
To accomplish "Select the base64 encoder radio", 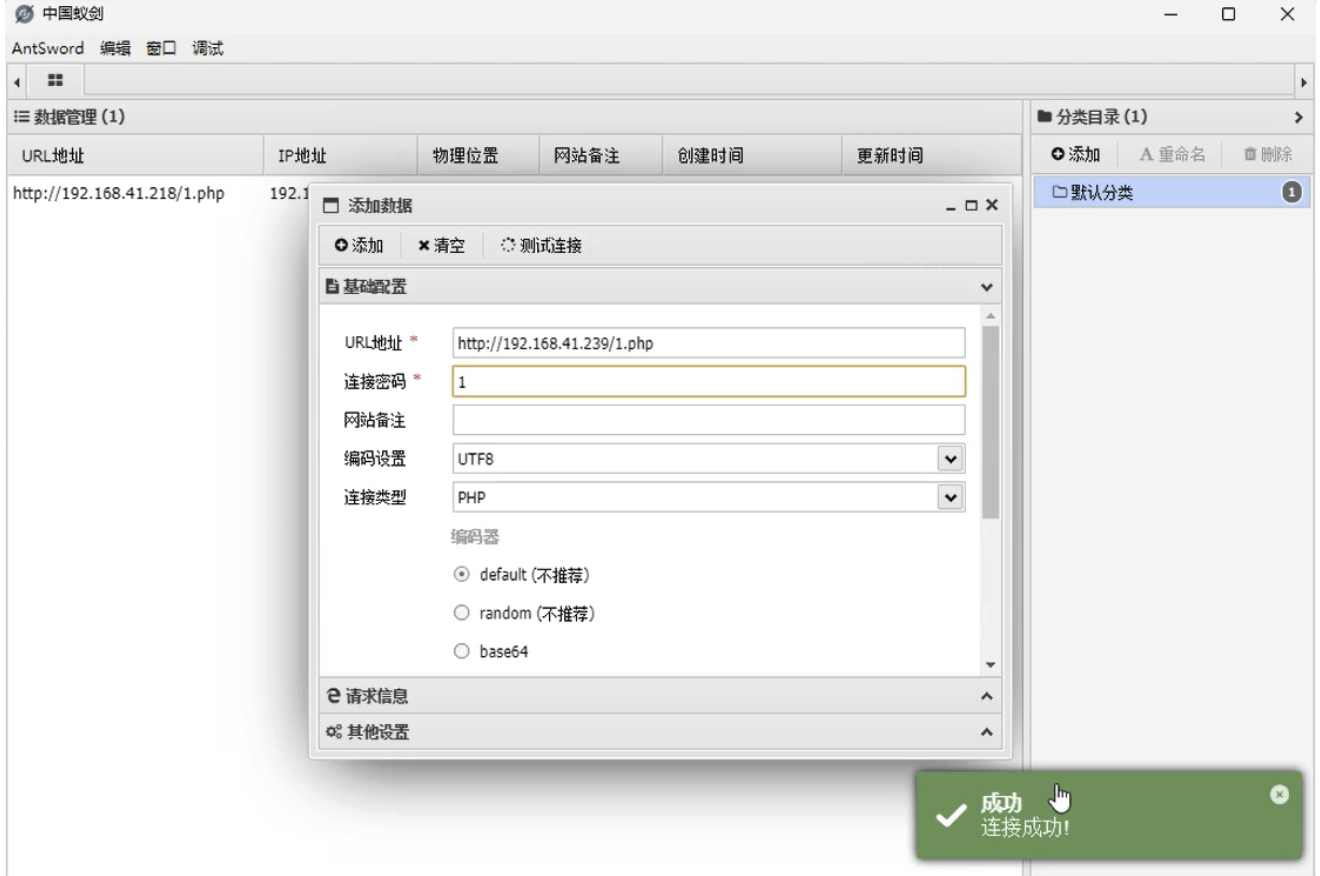I will (460, 651).
